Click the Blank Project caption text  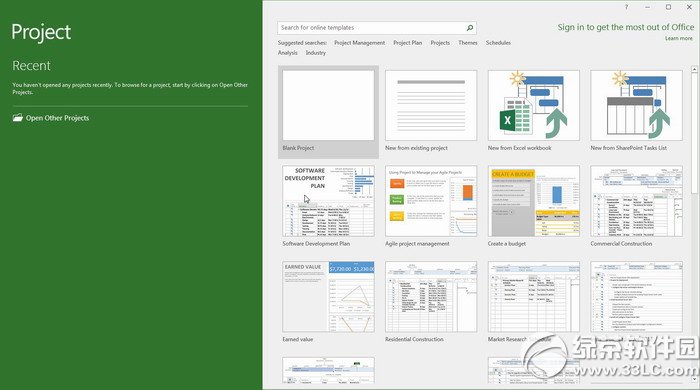pos(298,148)
